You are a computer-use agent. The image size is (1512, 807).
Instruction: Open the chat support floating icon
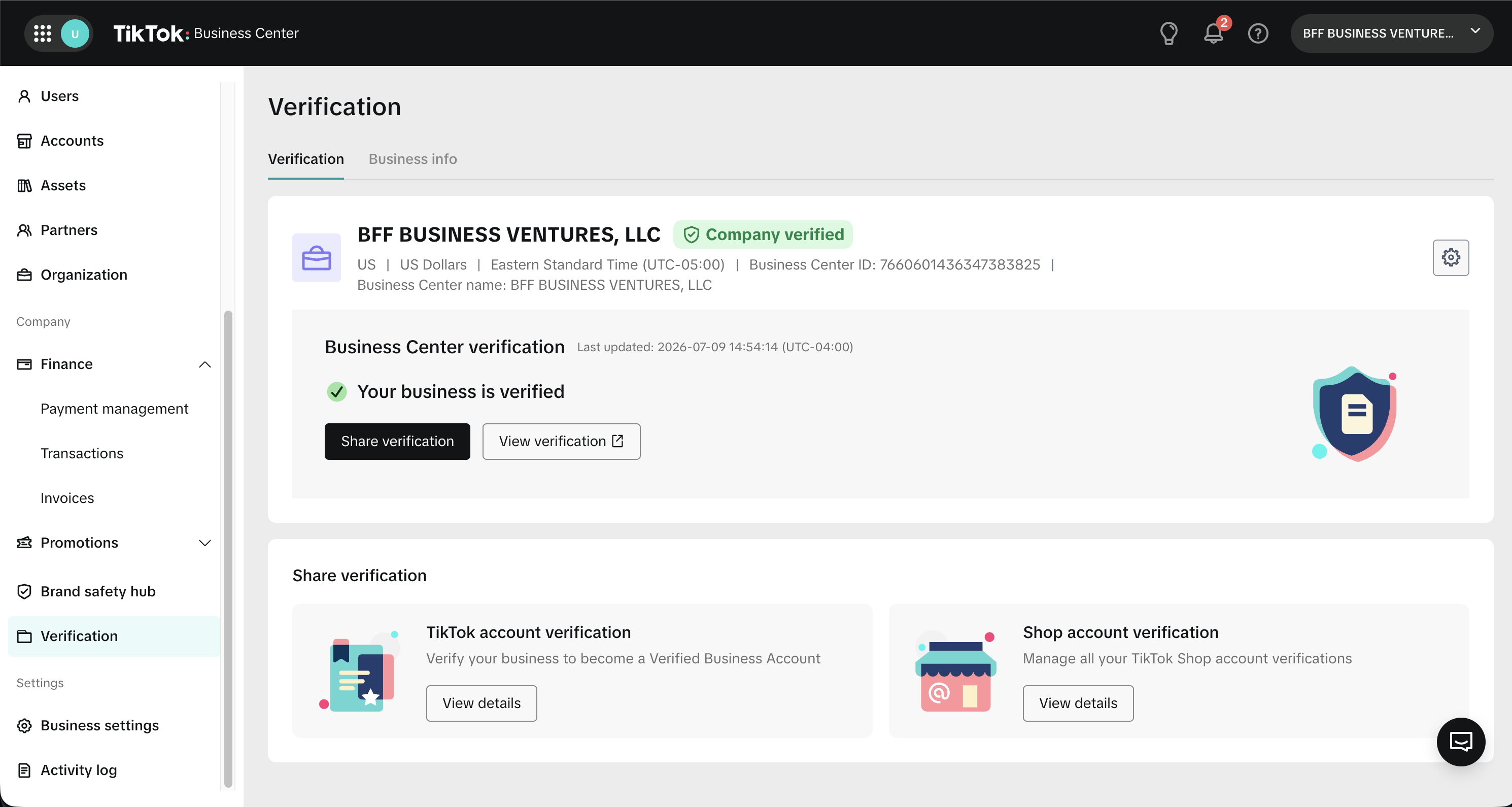click(x=1460, y=741)
